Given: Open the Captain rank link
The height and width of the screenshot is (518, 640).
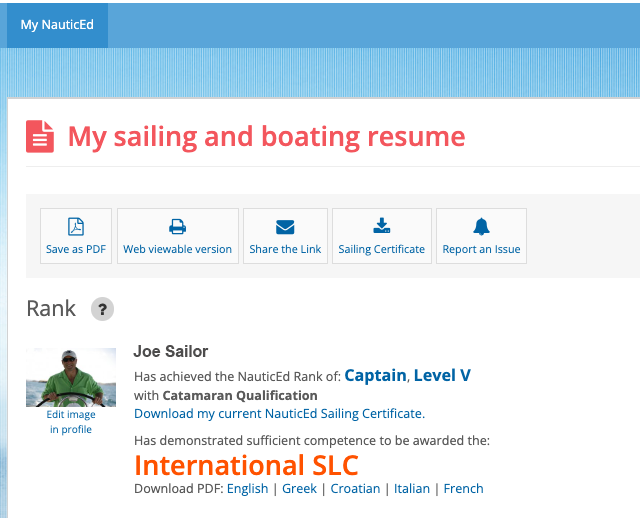Looking at the screenshot, I should tap(376, 375).
